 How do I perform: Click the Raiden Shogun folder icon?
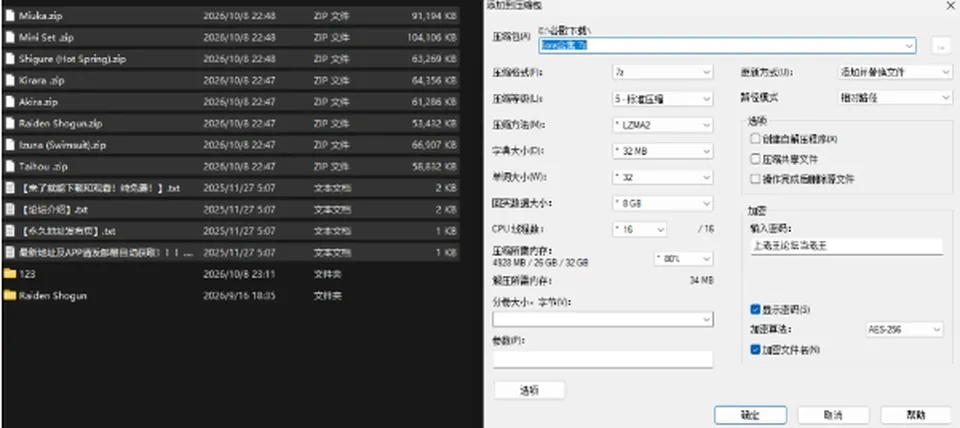(x=10, y=295)
